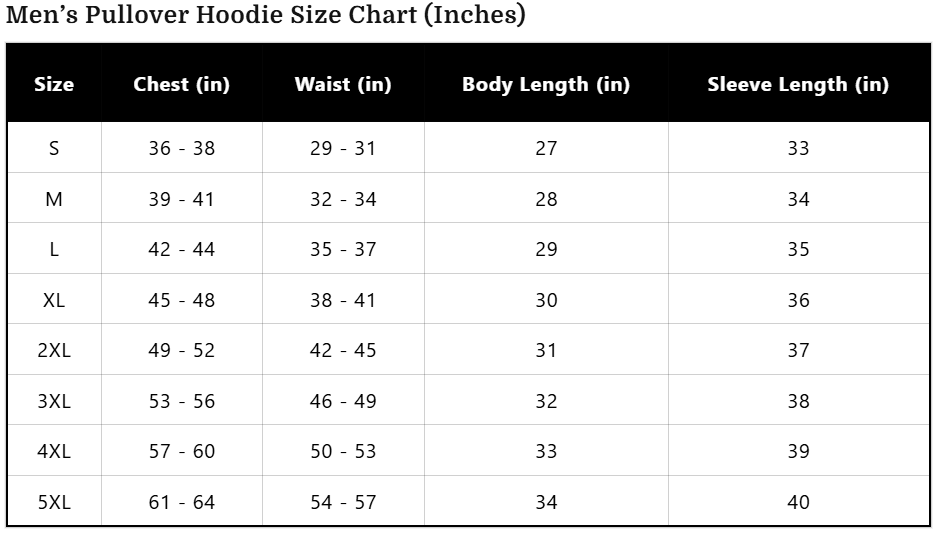The width and height of the screenshot is (937, 548).
Task: Click chest value 42 - 44
Action: click(181, 249)
